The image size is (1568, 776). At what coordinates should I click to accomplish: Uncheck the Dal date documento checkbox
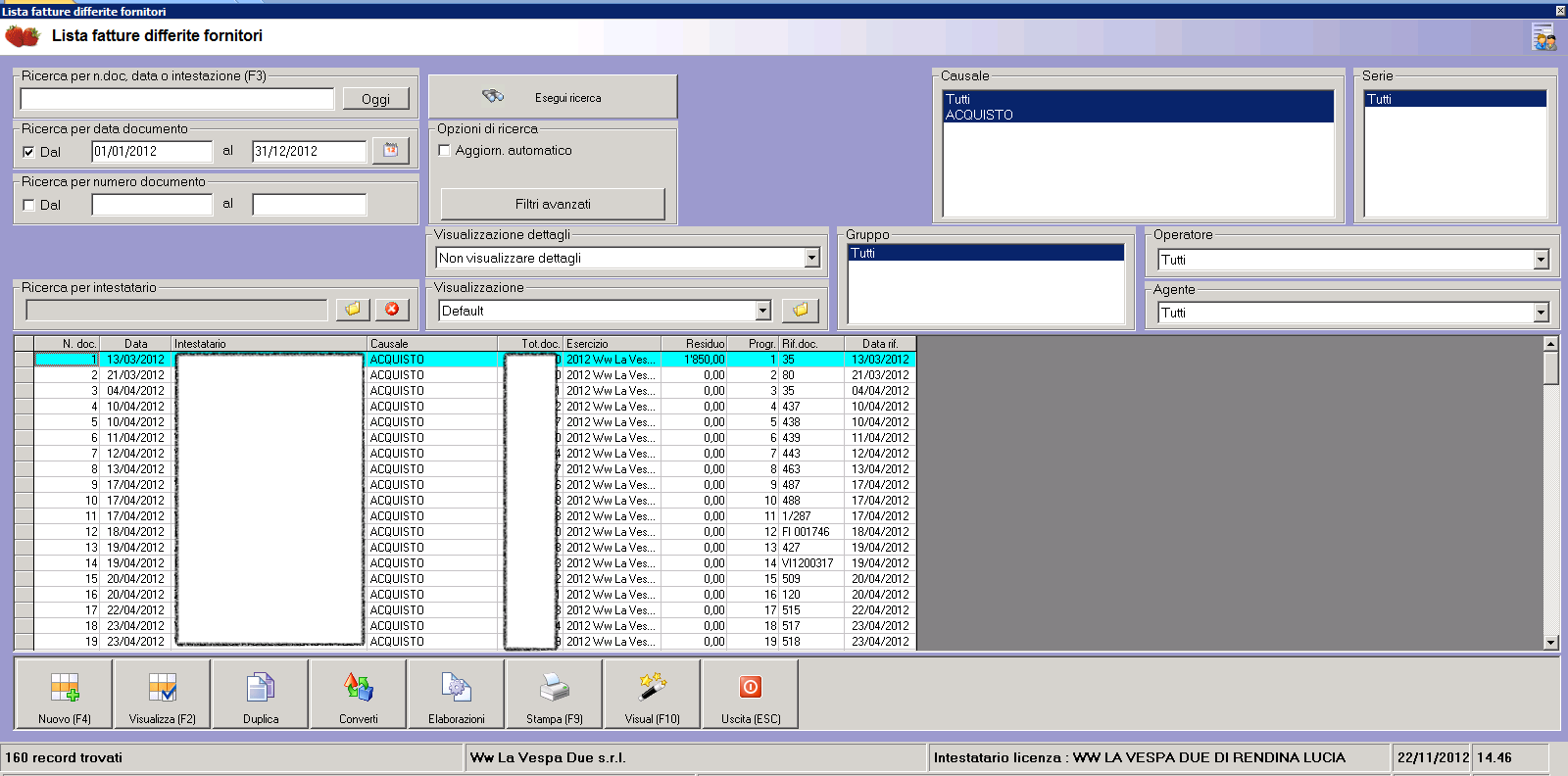tap(28, 152)
